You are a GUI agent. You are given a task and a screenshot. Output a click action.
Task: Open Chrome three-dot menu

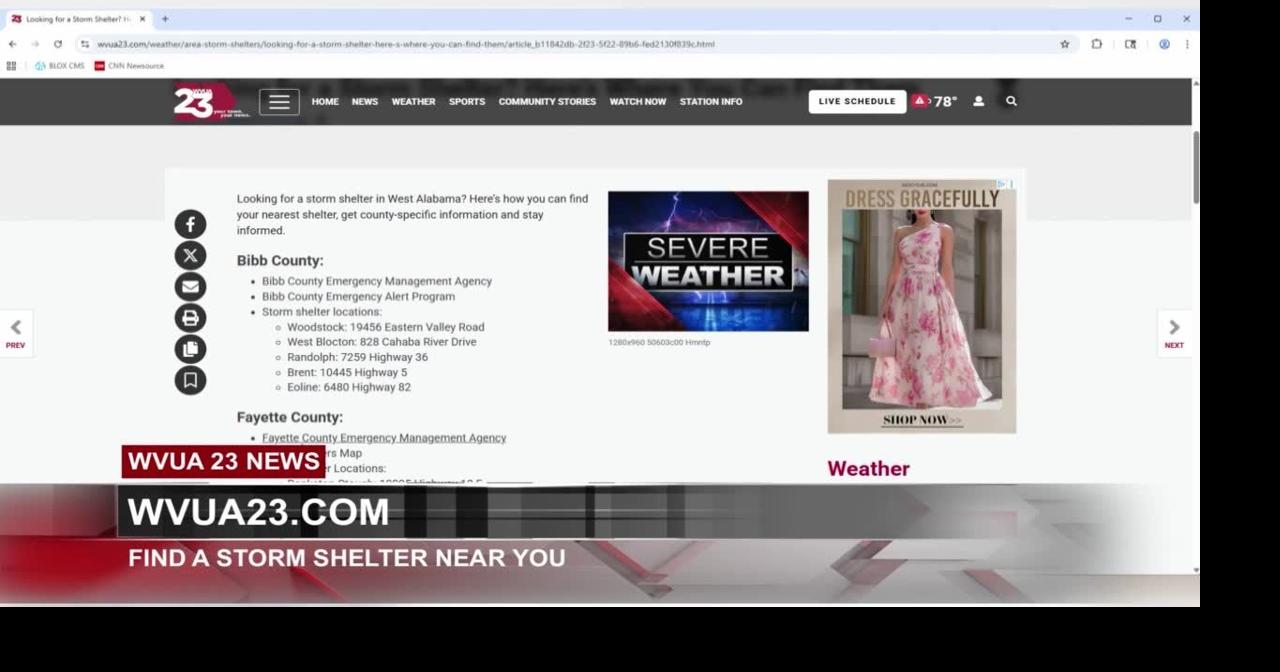coord(1187,44)
